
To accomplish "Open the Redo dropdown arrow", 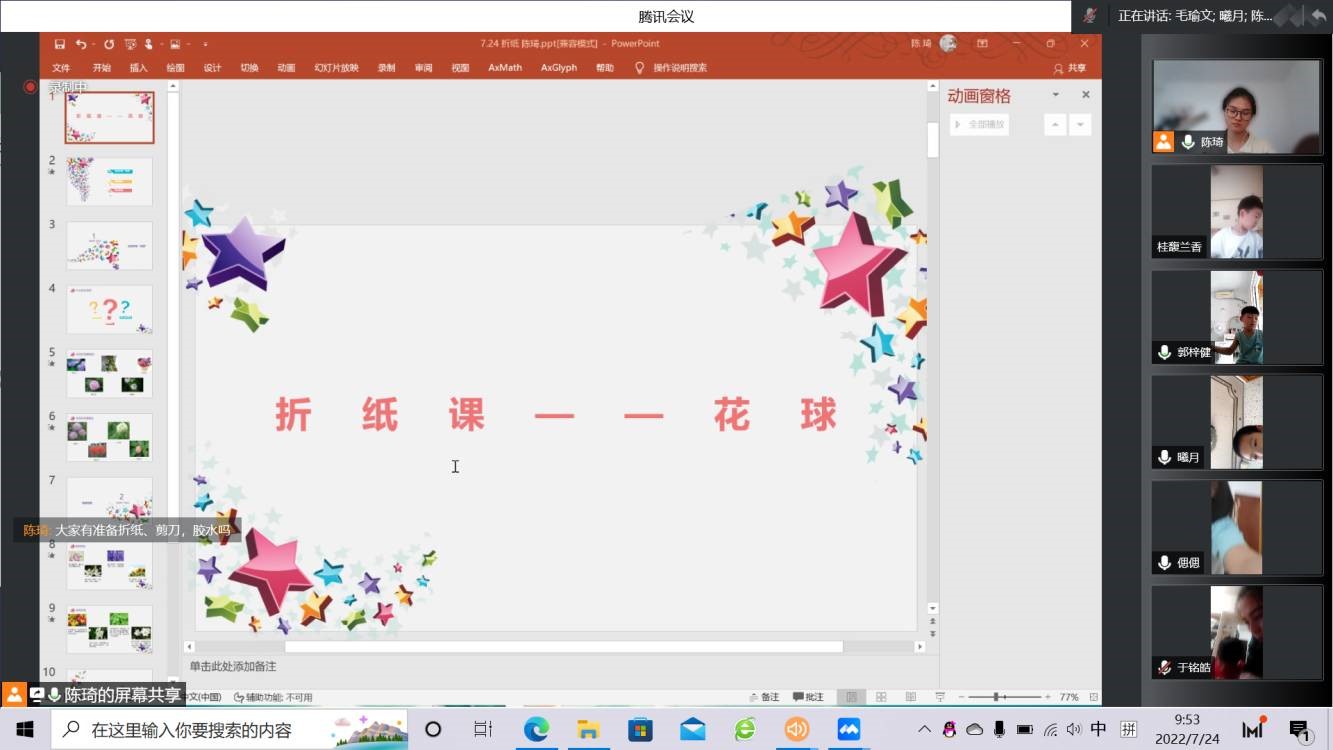I will click(x=93, y=44).
